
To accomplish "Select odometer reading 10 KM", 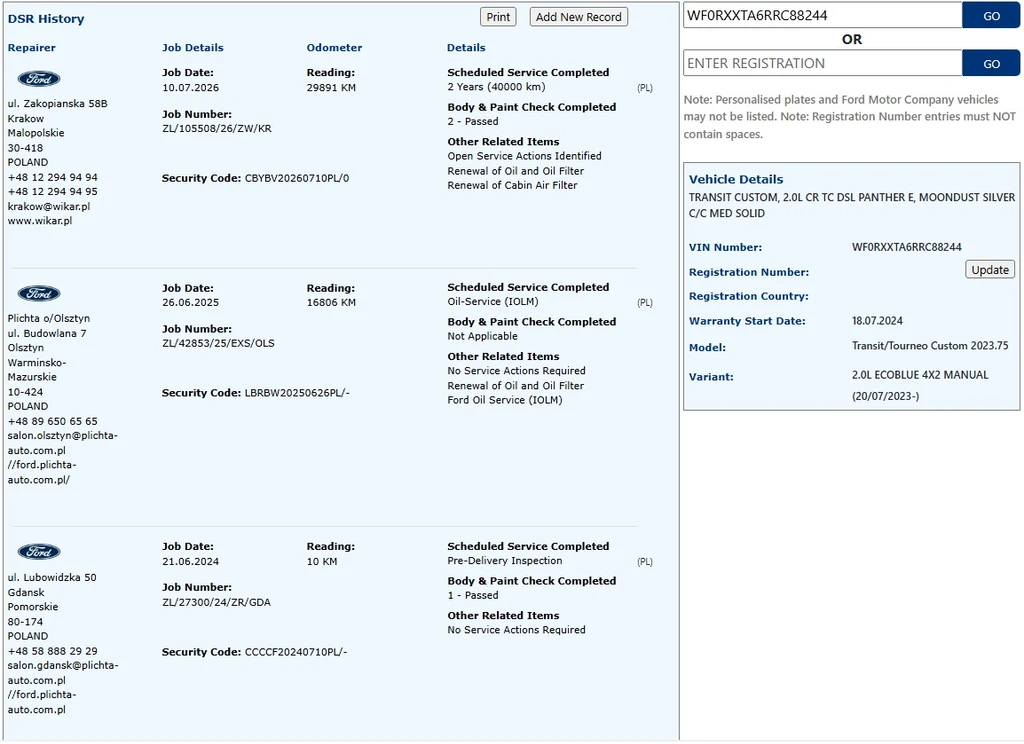I will click(322, 562).
